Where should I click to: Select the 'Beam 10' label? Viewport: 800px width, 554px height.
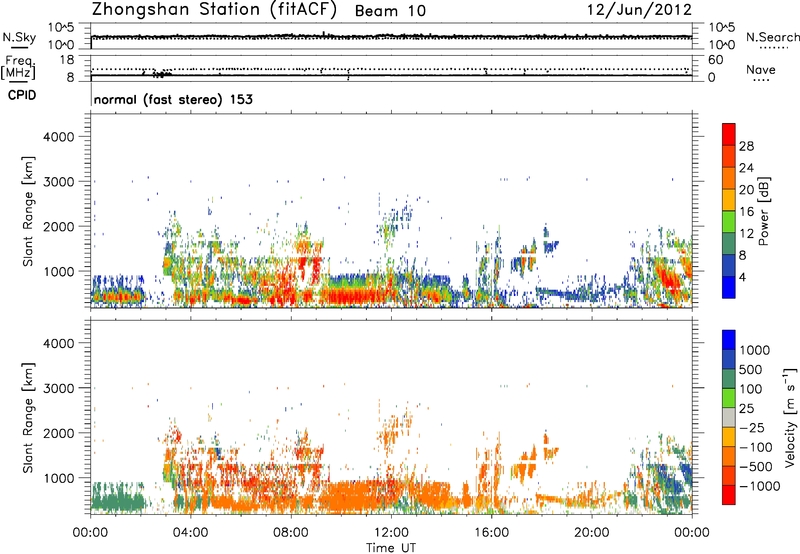coord(390,11)
